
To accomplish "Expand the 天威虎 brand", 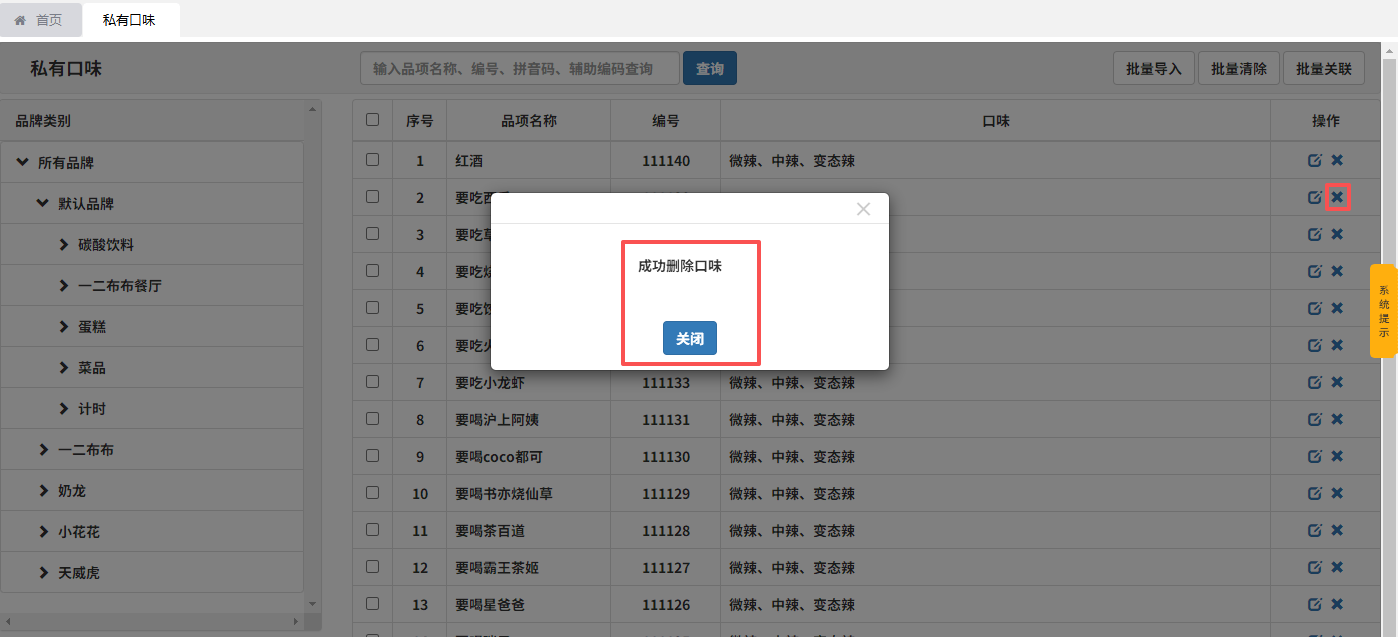I will point(43,572).
